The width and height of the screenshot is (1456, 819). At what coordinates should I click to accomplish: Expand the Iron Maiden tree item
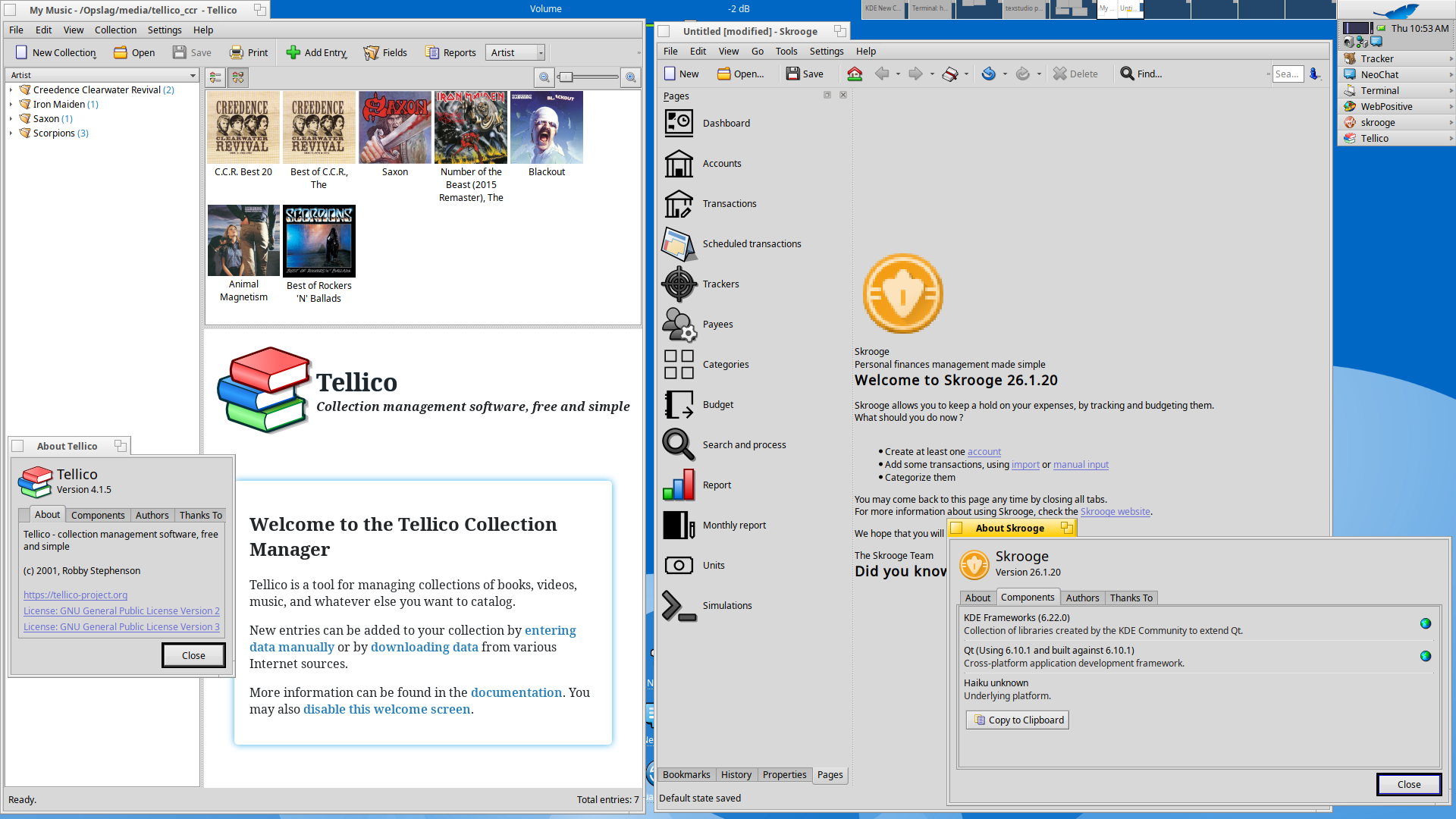11,105
